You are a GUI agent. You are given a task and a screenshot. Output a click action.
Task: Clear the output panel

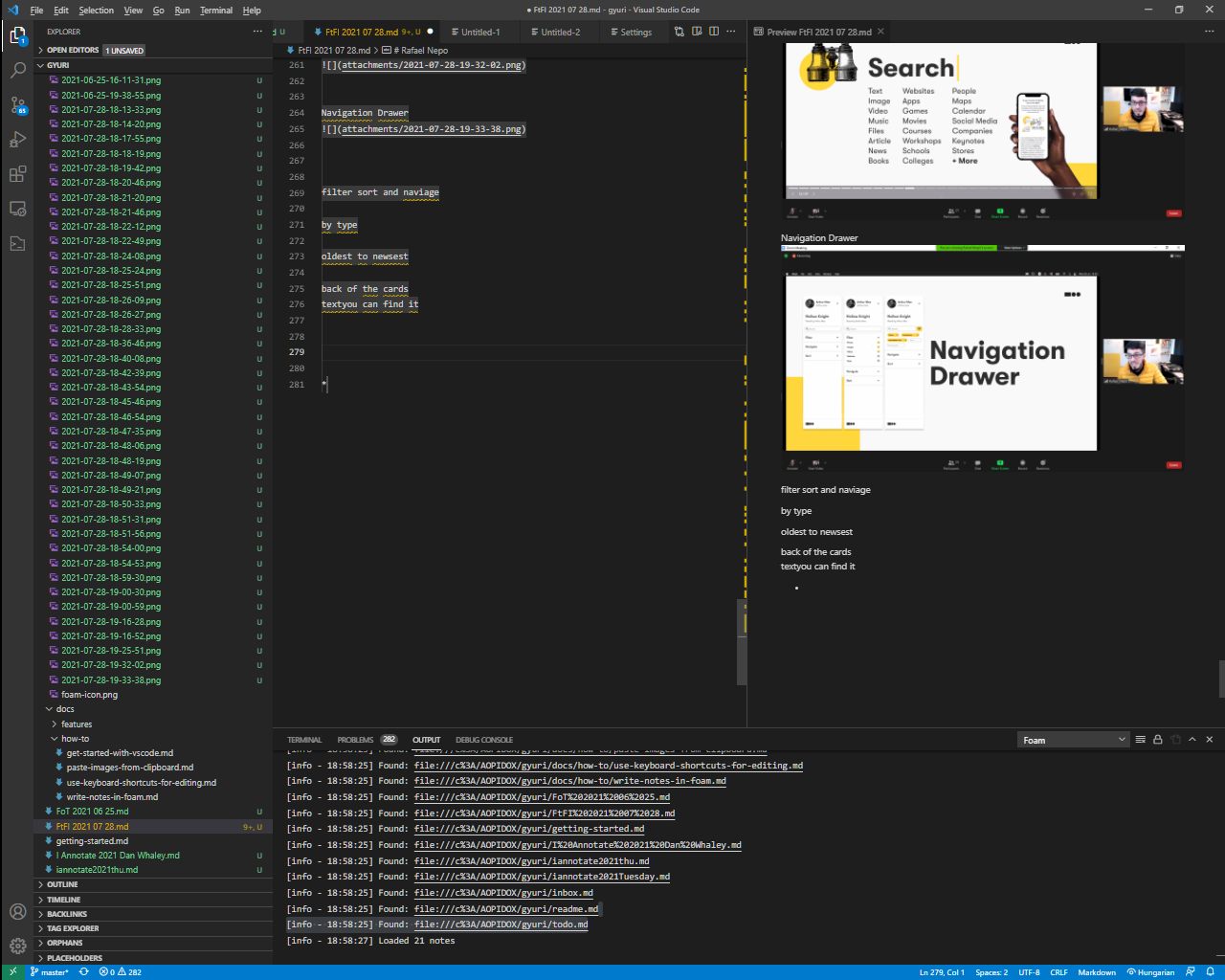point(1140,740)
